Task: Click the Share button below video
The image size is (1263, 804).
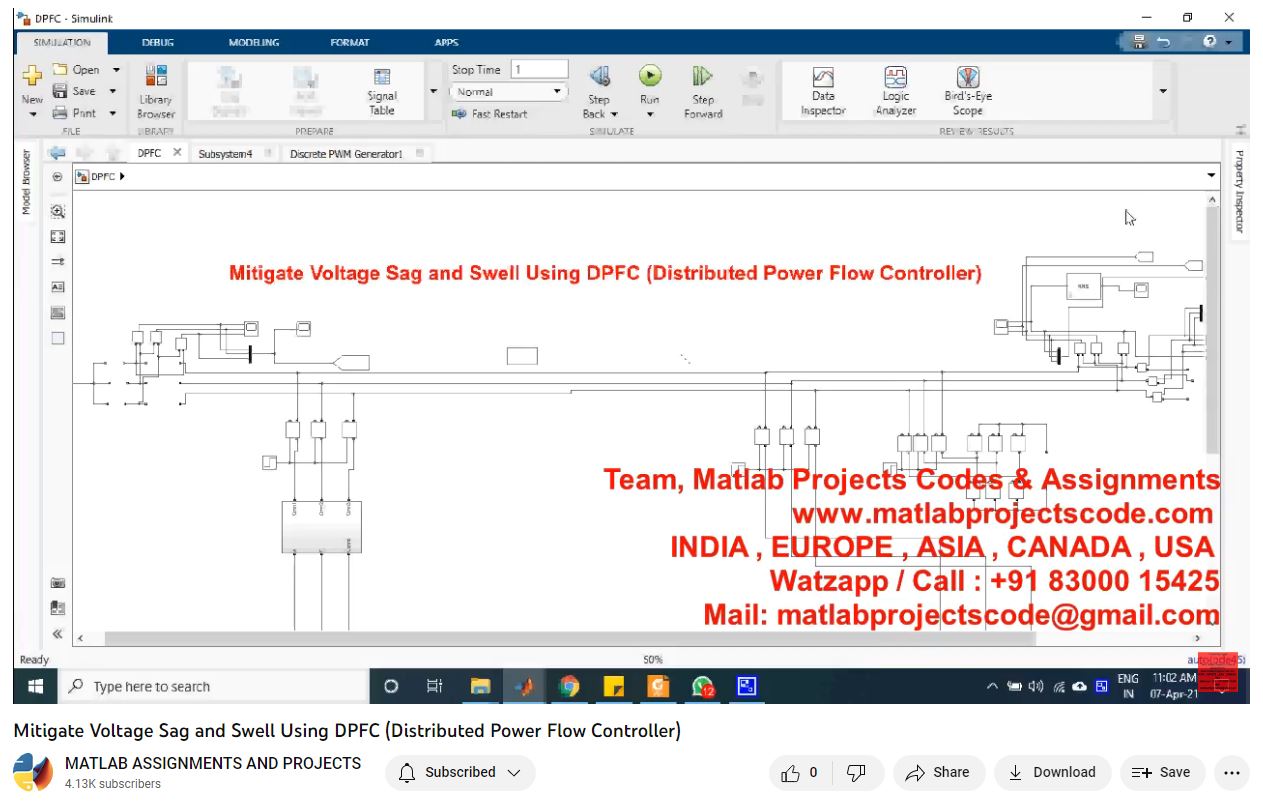Action: point(937,772)
